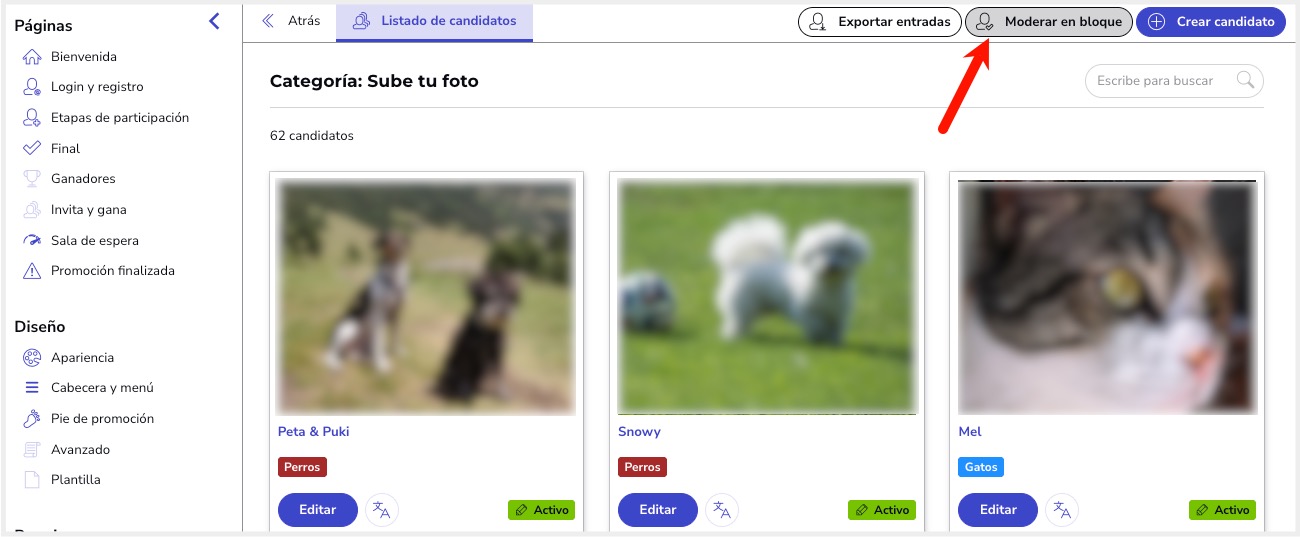Open Etapas de participación page
The height and width of the screenshot is (537, 1300).
point(120,118)
